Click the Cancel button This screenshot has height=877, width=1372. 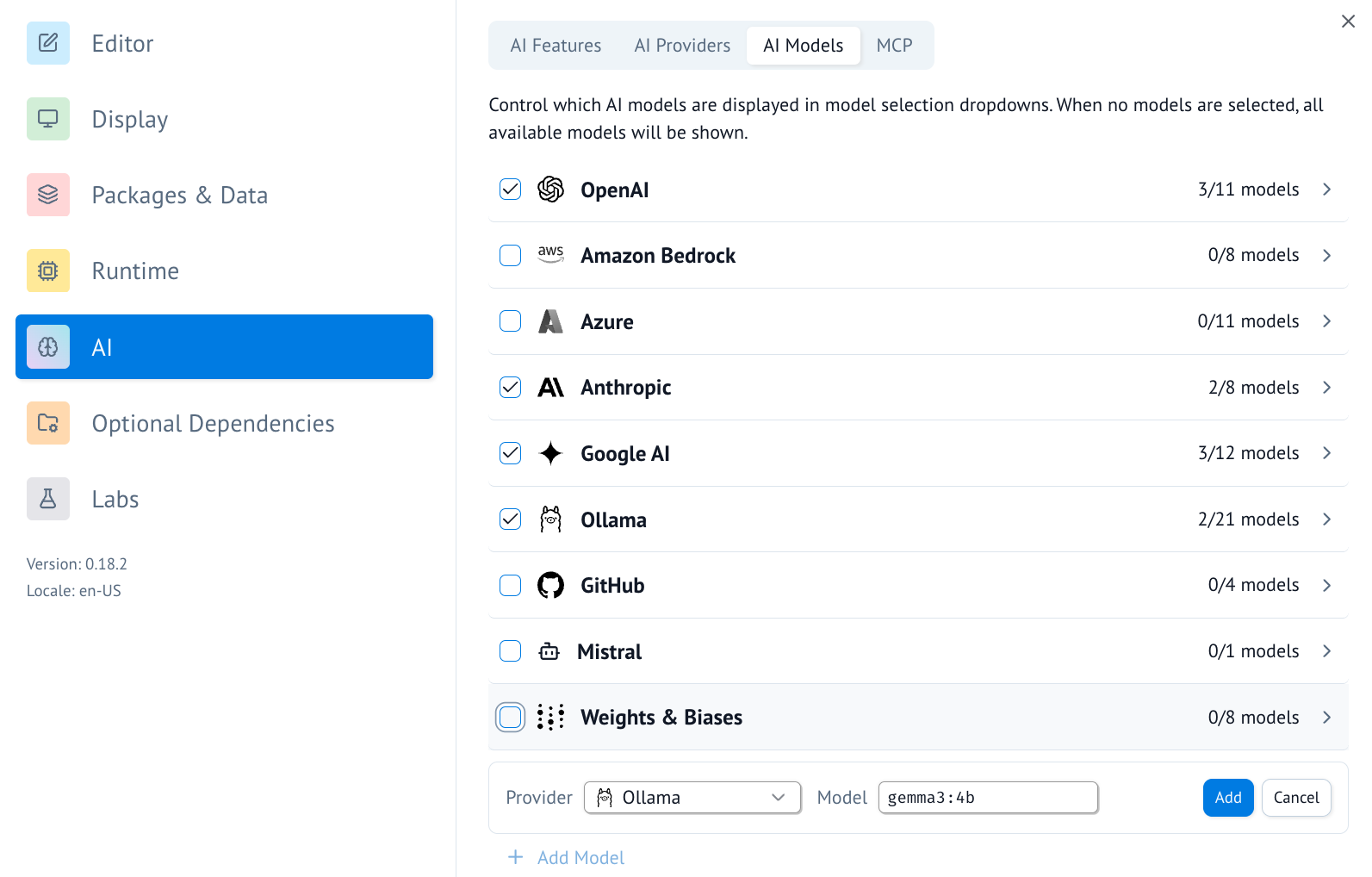point(1296,798)
